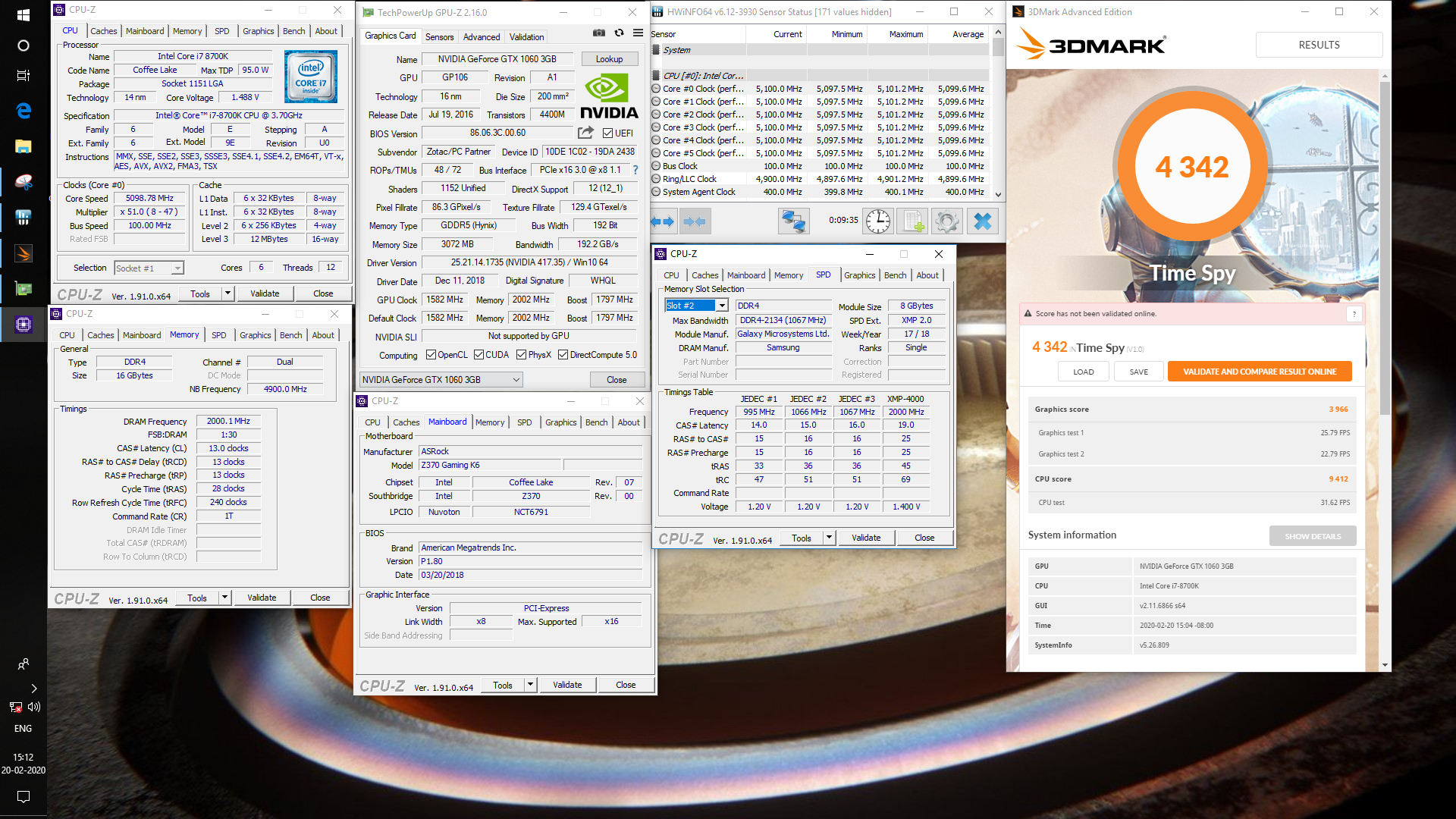
Task: Click the CPU score 9 412 value
Action: tap(1338, 479)
